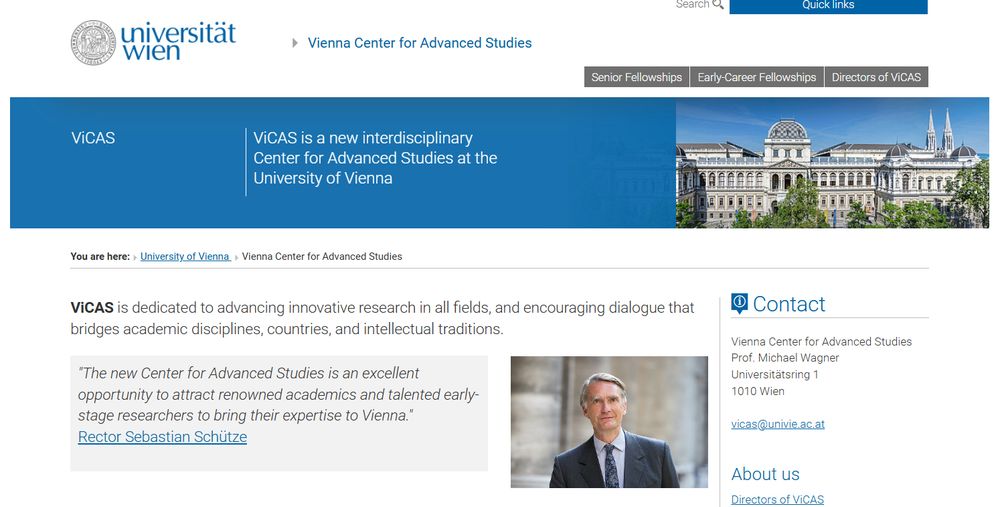Viewport: 1000px width, 507px height.
Task: Open the Senior Fellowships tab
Action: click(636, 77)
